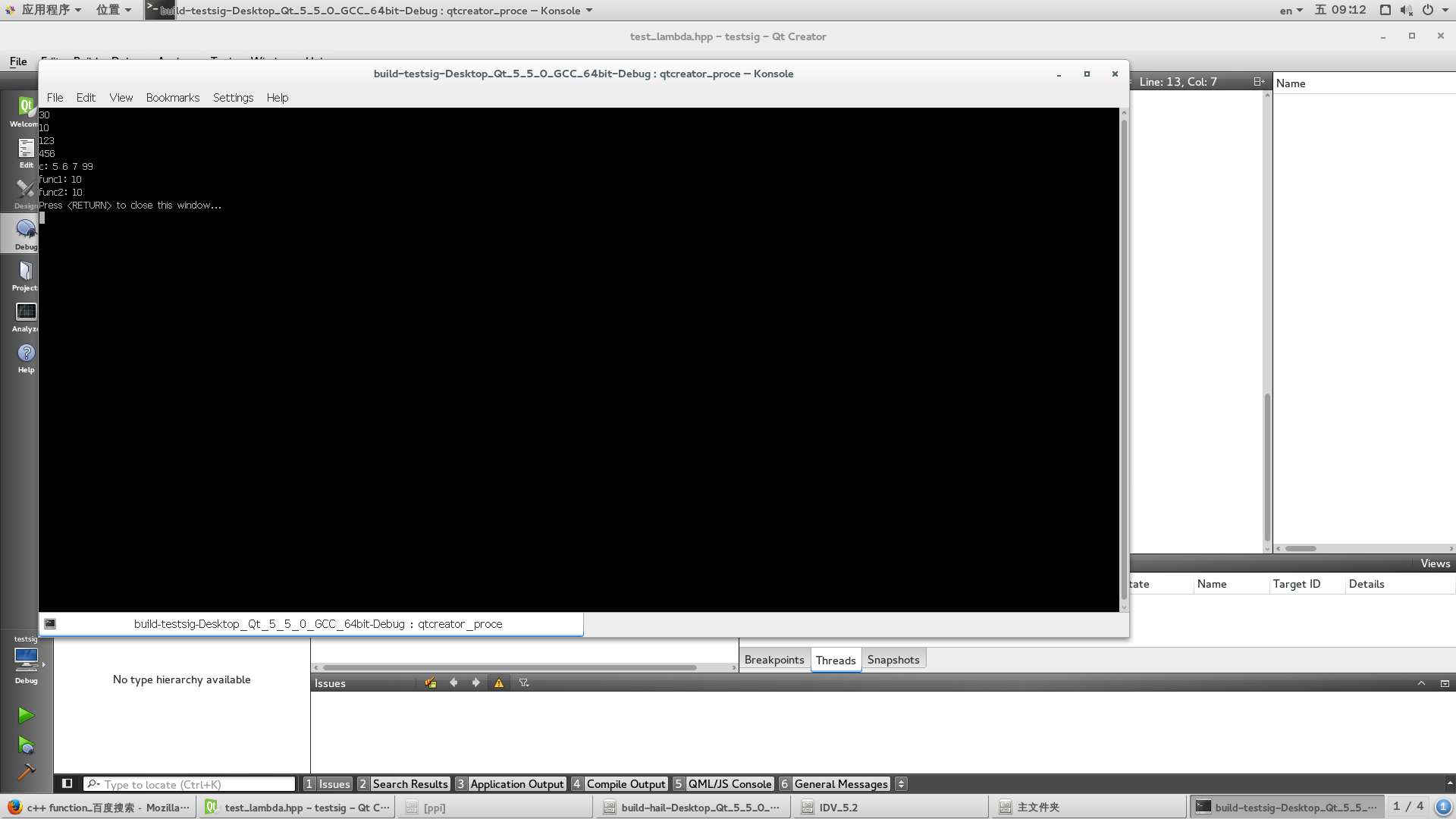Switch to Firefox c++ function taskbar window
This screenshot has height=819, width=1456.
(99, 807)
